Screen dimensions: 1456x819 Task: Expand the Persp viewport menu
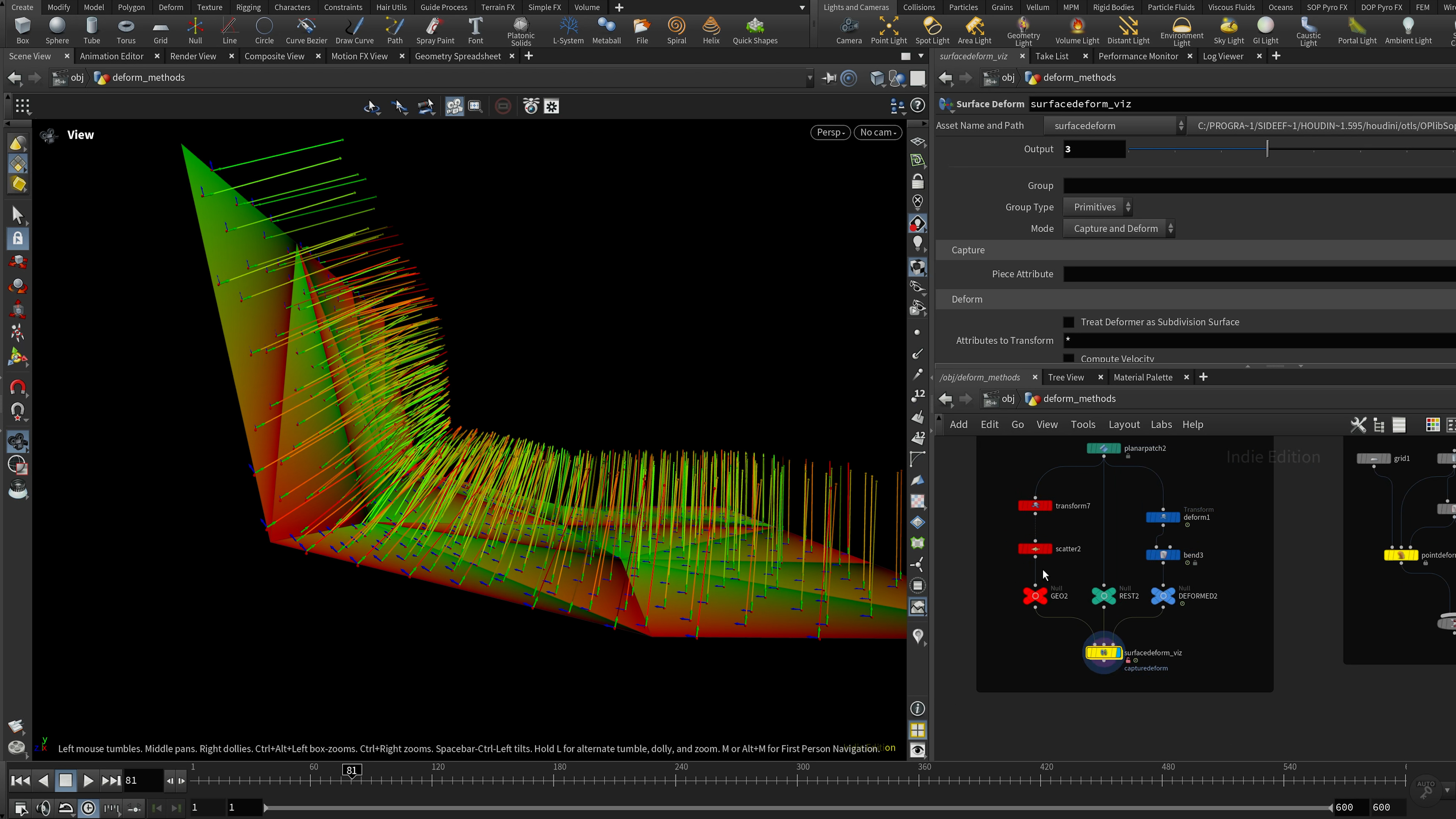830,132
